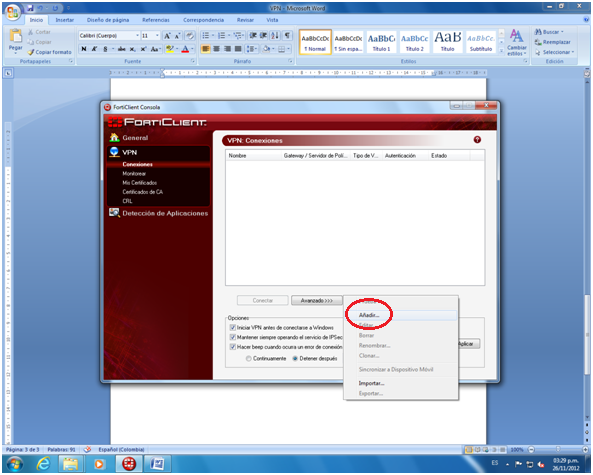The height and width of the screenshot is (475, 593).
Task: Sort text with A-Z sort icon
Action: click(275, 36)
